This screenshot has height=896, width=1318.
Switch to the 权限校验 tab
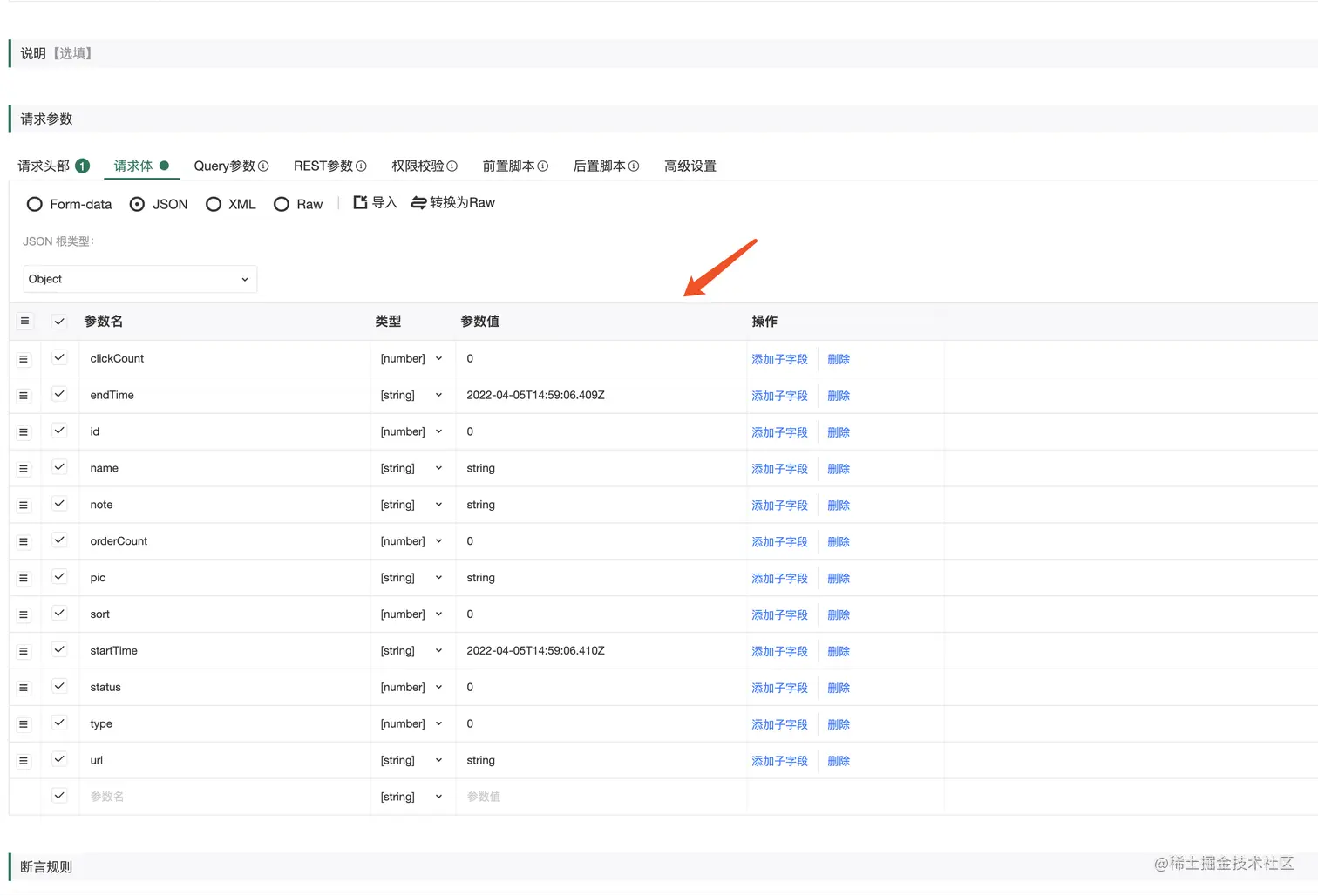[x=425, y=166]
